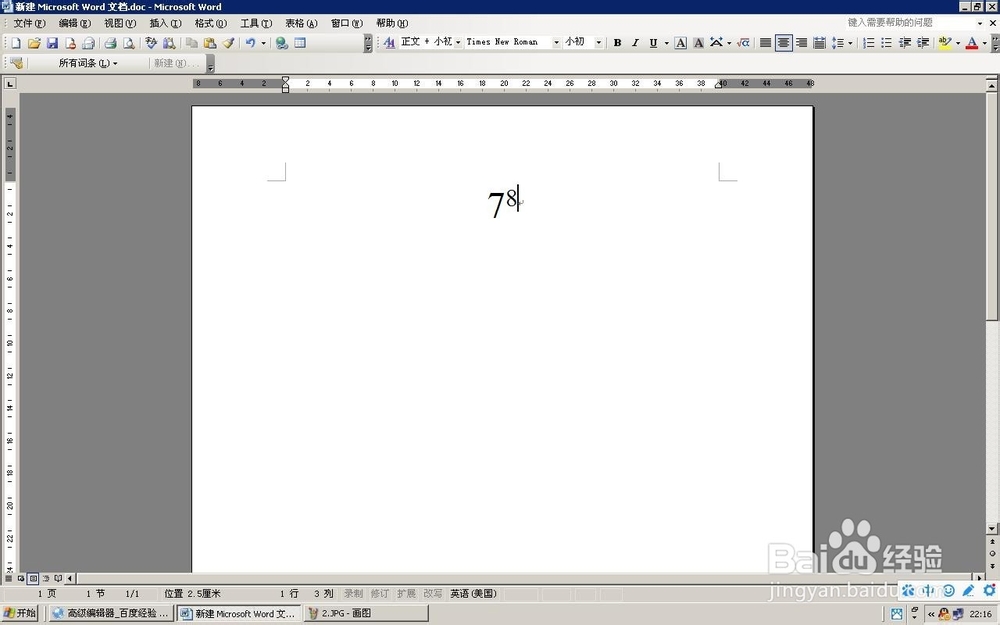Screen dimensions: 1000x625
Task: Run the spelling and grammar check
Action: pyautogui.click(x=151, y=43)
